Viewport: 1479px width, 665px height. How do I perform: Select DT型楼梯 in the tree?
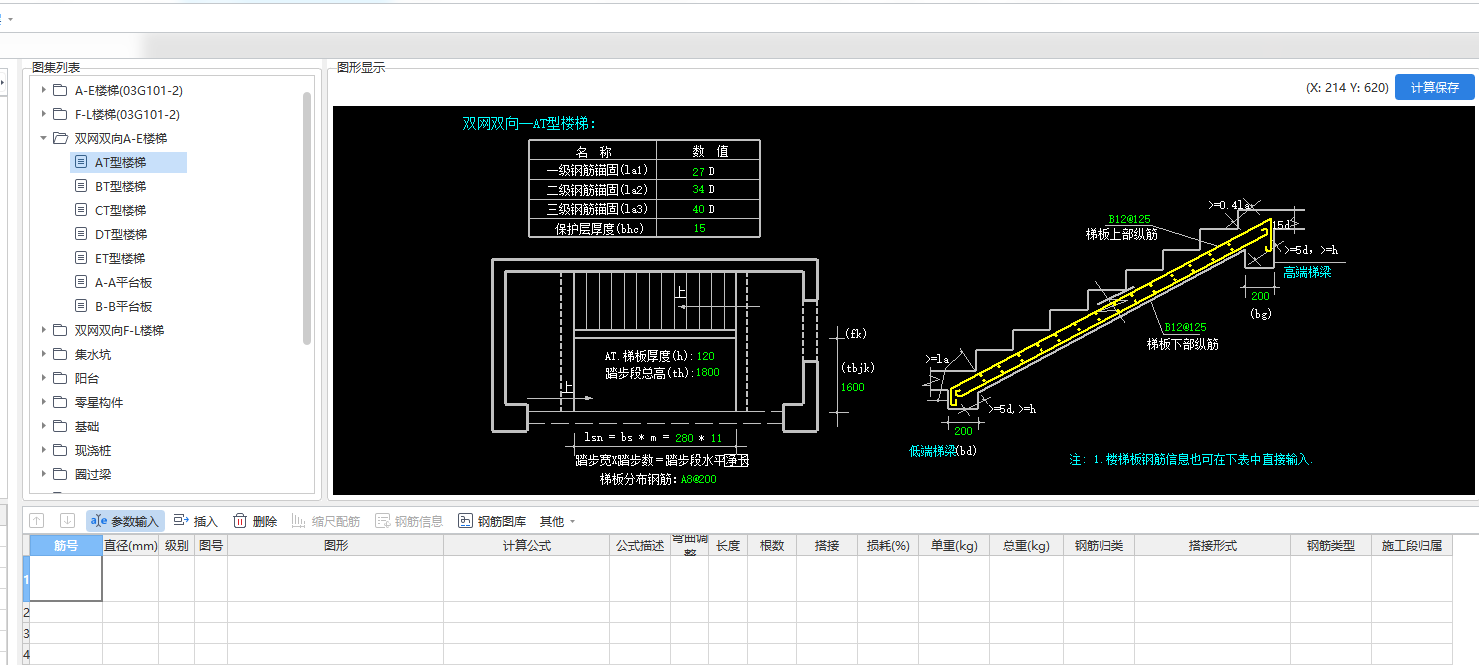click(x=121, y=234)
